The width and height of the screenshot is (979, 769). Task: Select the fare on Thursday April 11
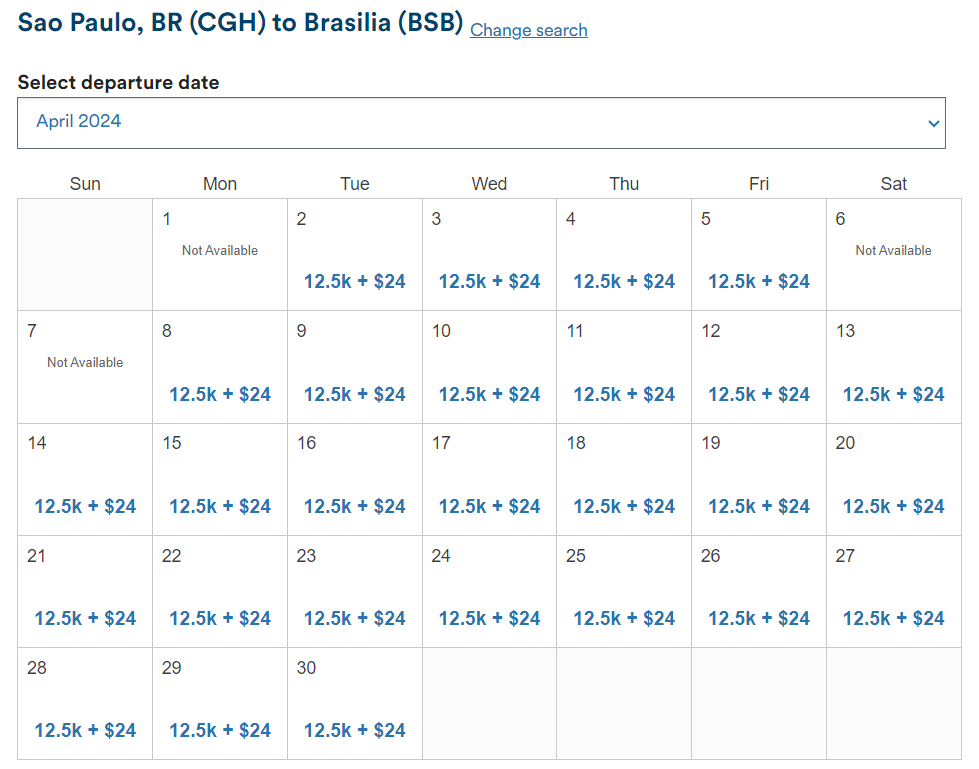coord(623,393)
